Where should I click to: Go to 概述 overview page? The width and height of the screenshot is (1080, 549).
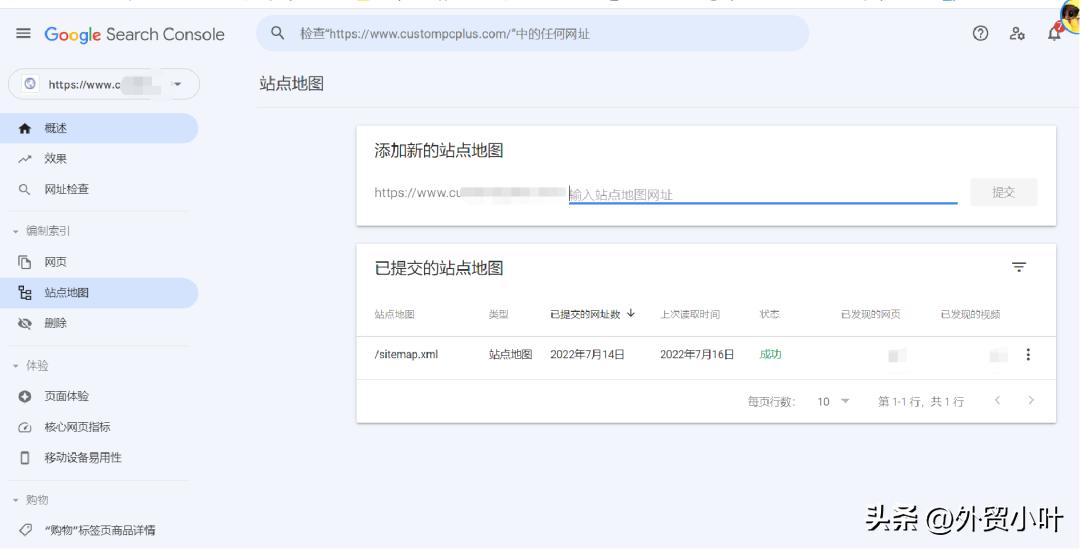click(99, 128)
